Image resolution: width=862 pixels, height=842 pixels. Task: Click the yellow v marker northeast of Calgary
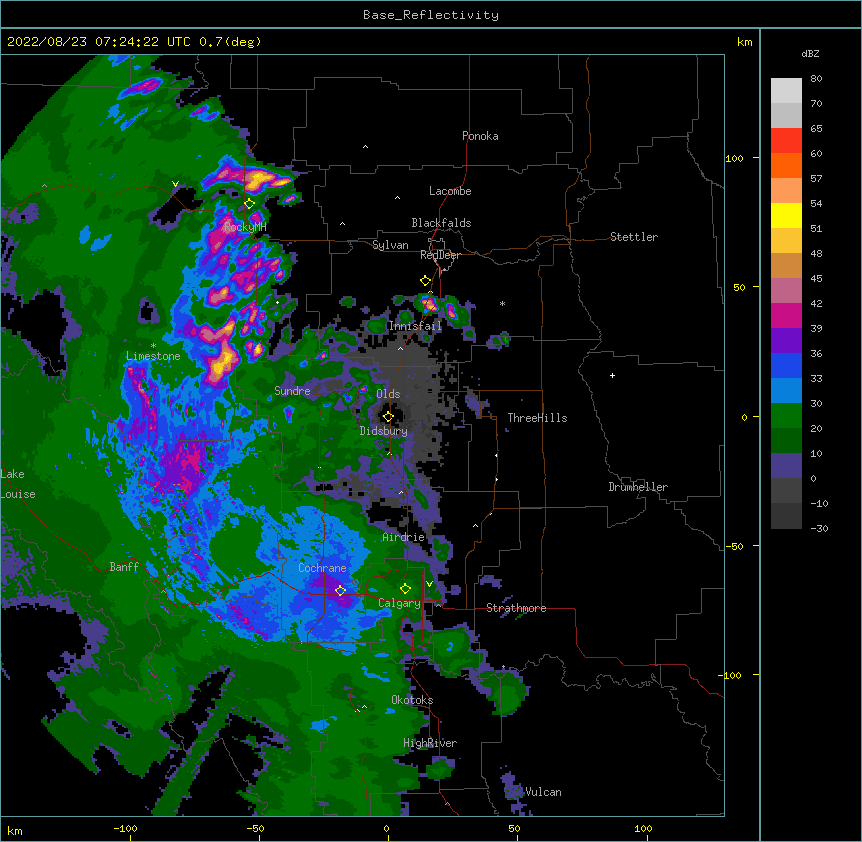click(429, 583)
